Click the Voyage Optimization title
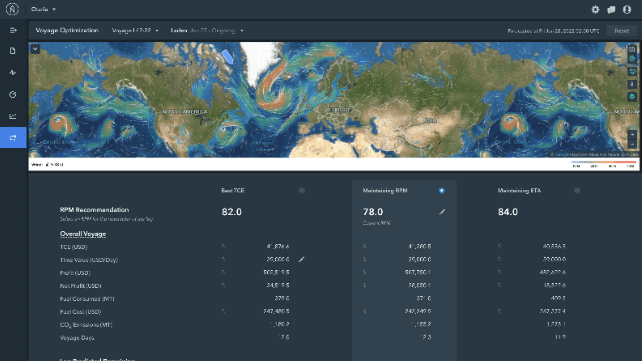The width and height of the screenshot is (643, 361). [67, 30]
